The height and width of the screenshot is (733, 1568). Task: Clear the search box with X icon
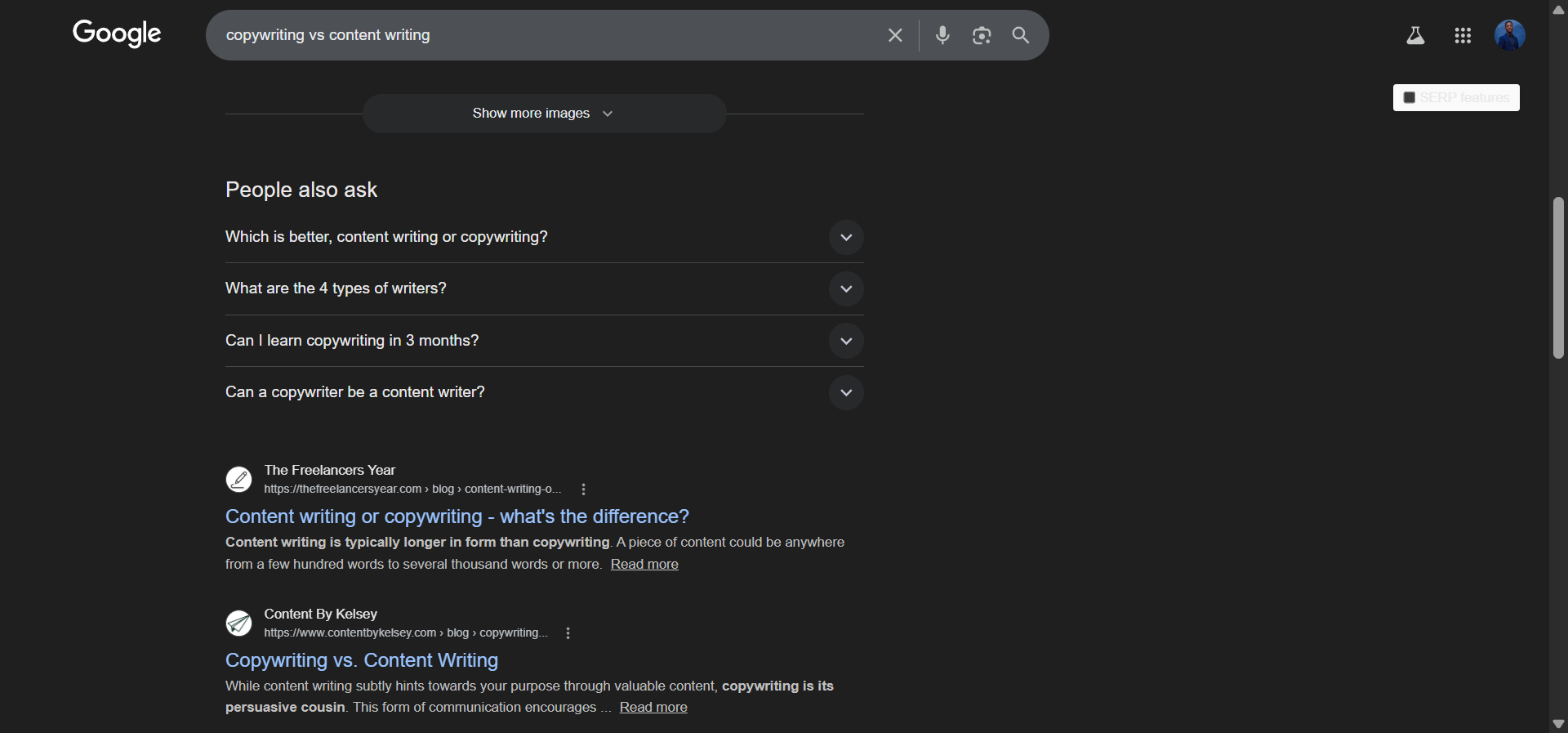(895, 35)
